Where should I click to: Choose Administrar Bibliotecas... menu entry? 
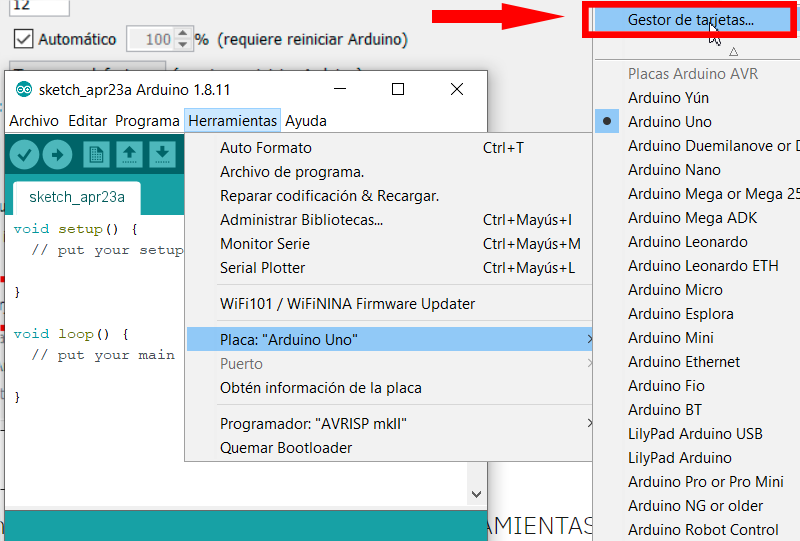pos(301,220)
